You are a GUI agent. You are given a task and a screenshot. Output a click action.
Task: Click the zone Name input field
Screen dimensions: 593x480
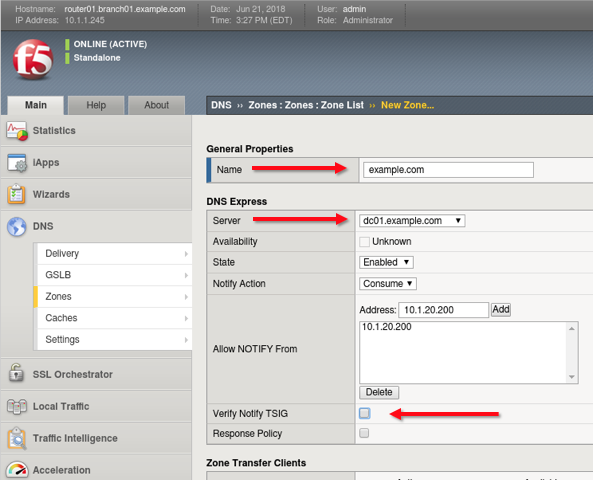coord(448,170)
